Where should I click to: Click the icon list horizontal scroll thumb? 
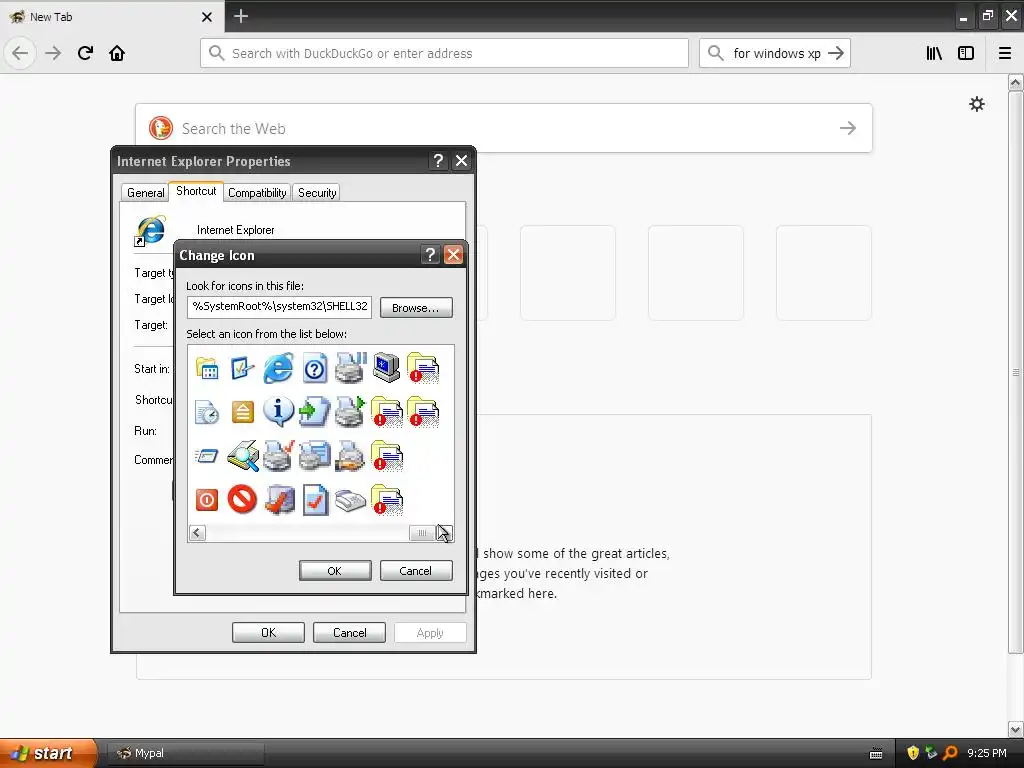(x=423, y=533)
